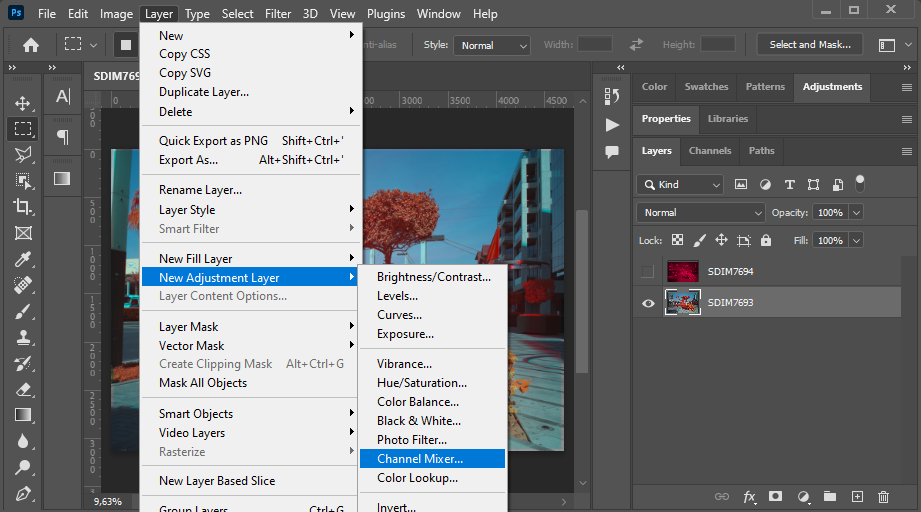The image size is (921, 512).
Task: Toggle lock all on layer
Action: click(766, 241)
